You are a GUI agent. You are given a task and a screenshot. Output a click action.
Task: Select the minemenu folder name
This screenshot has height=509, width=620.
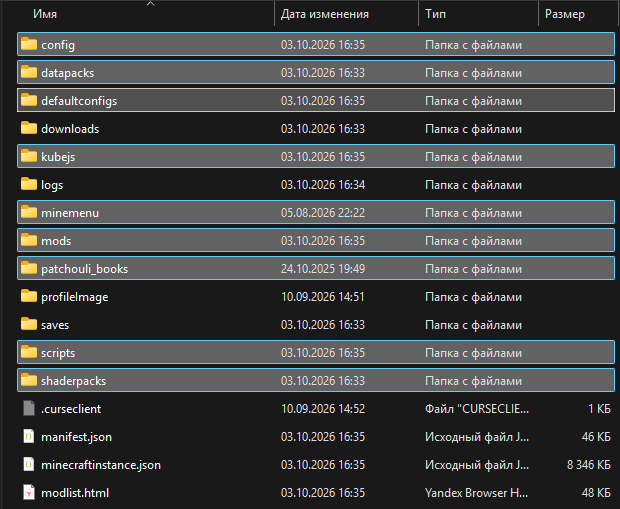click(70, 213)
